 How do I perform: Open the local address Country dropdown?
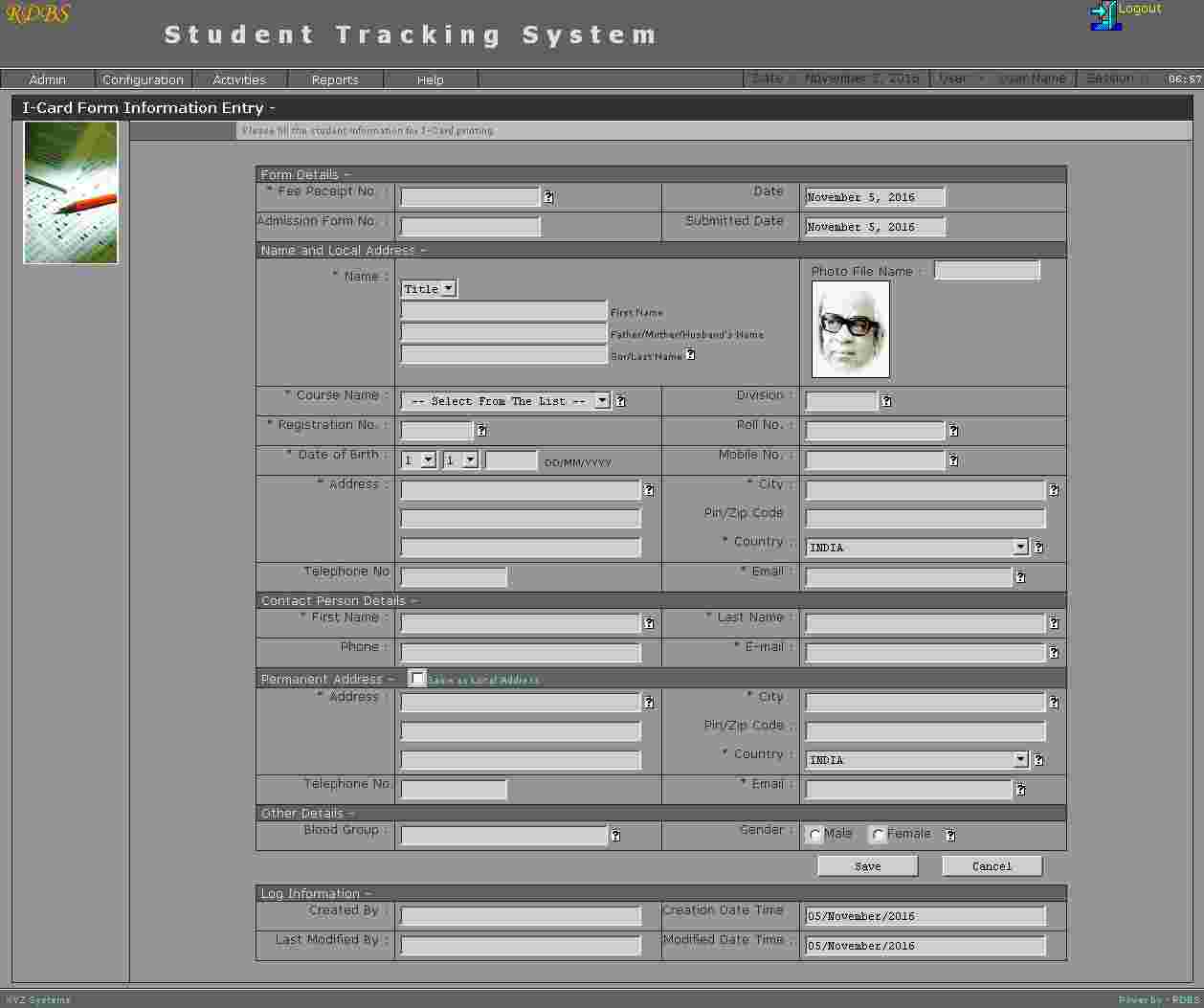pyautogui.click(x=917, y=548)
